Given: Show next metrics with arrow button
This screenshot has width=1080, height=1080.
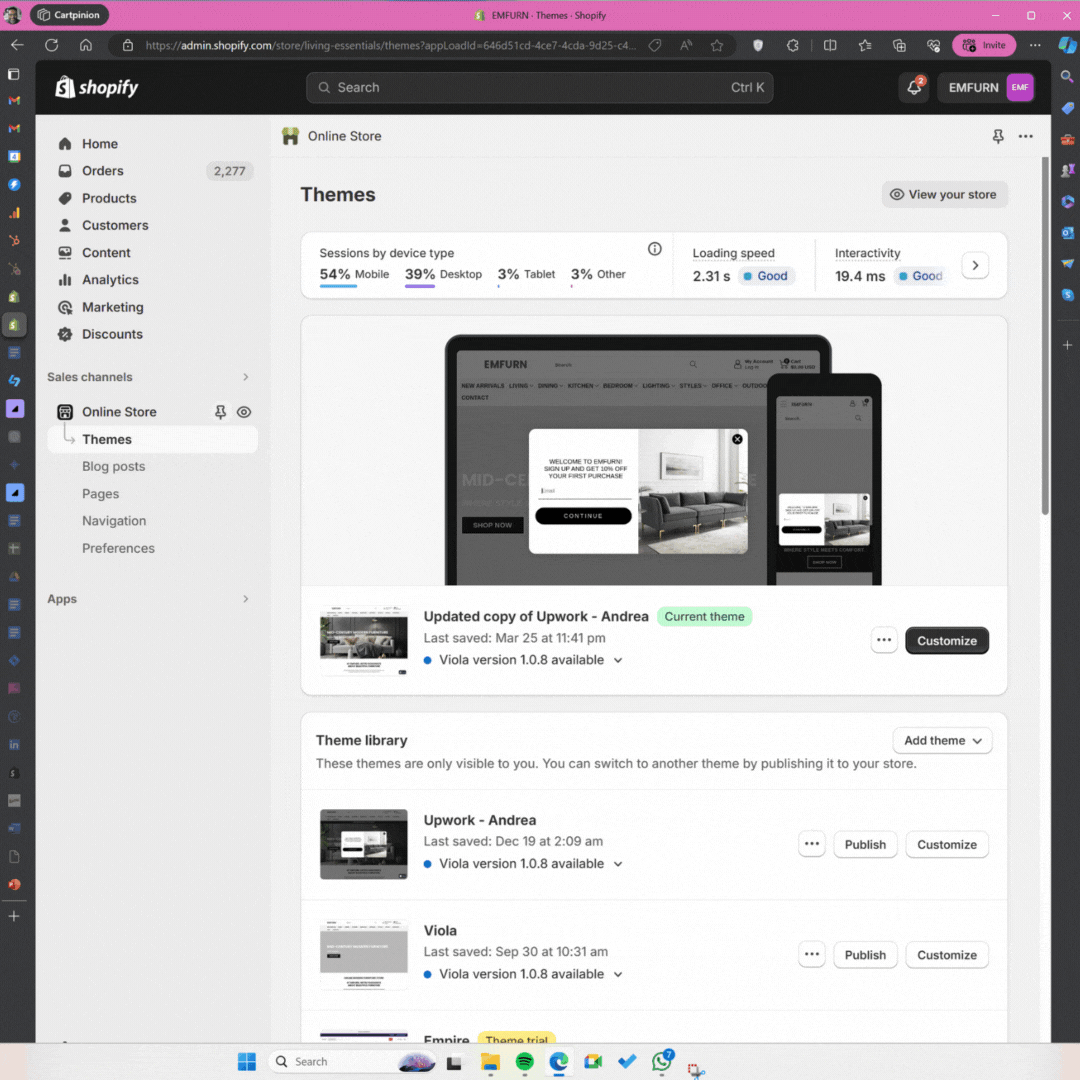Looking at the screenshot, I should tap(975, 265).
